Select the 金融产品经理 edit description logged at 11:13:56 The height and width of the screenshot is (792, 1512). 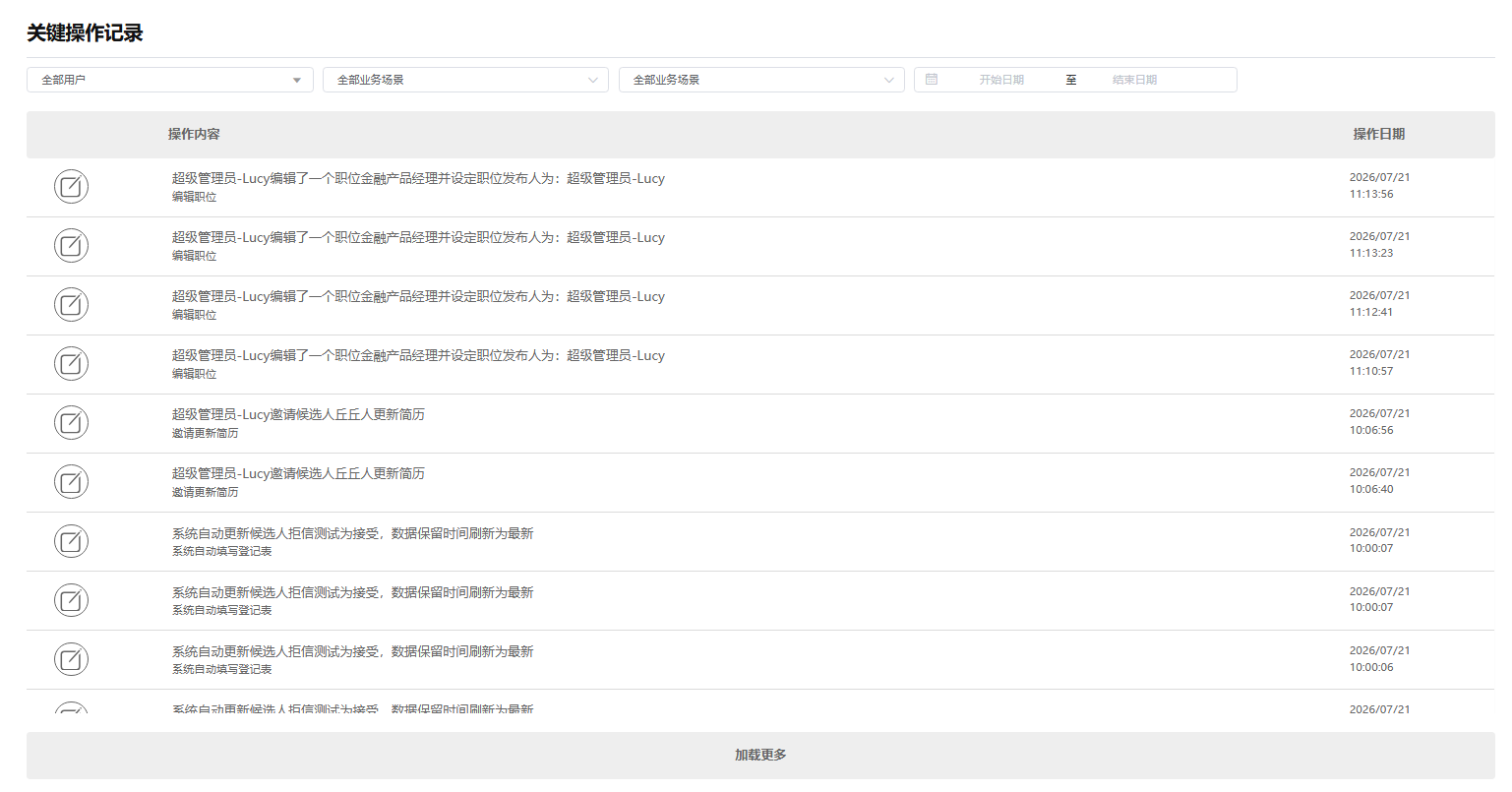tap(418, 178)
